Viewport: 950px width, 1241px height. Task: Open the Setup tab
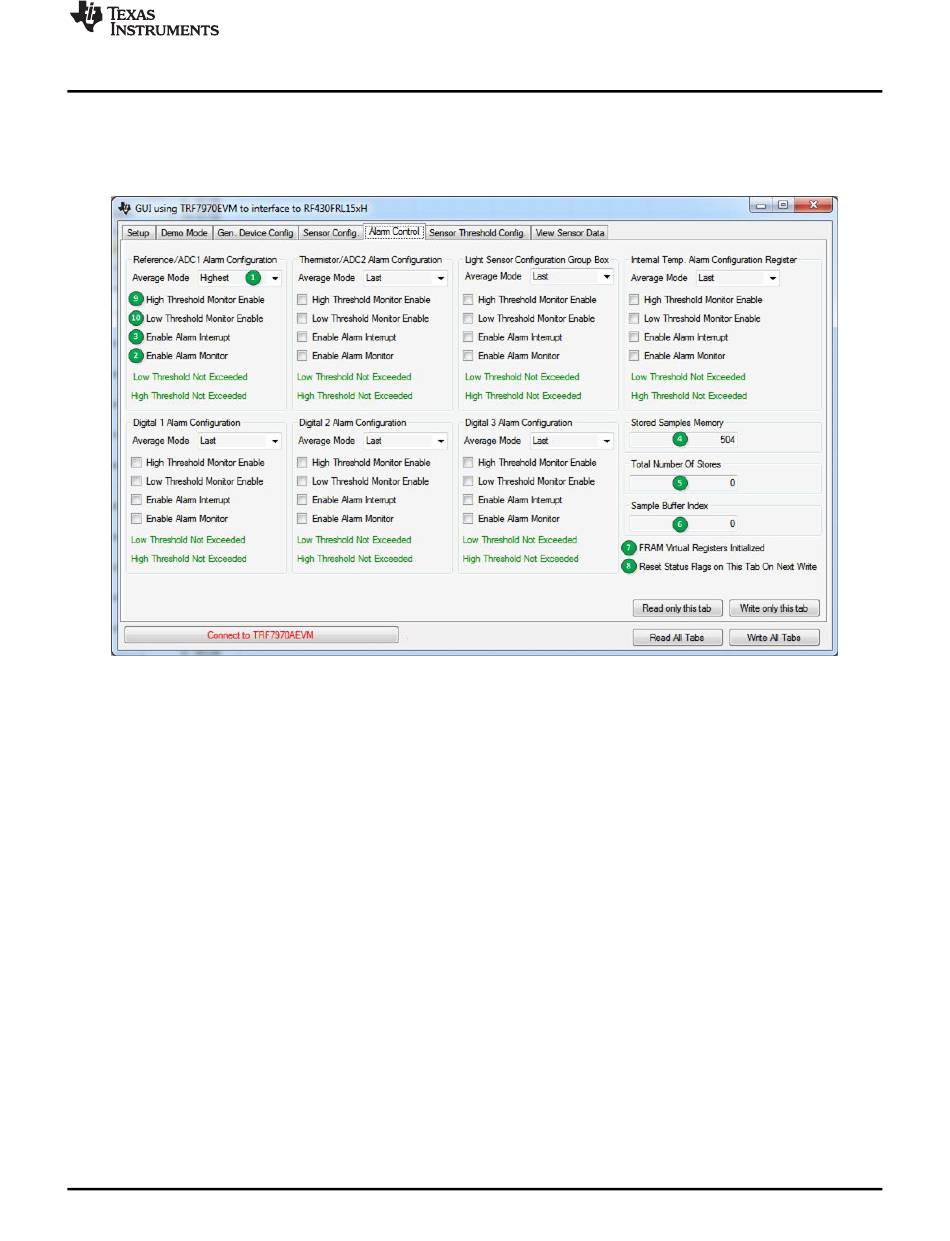(138, 232)
